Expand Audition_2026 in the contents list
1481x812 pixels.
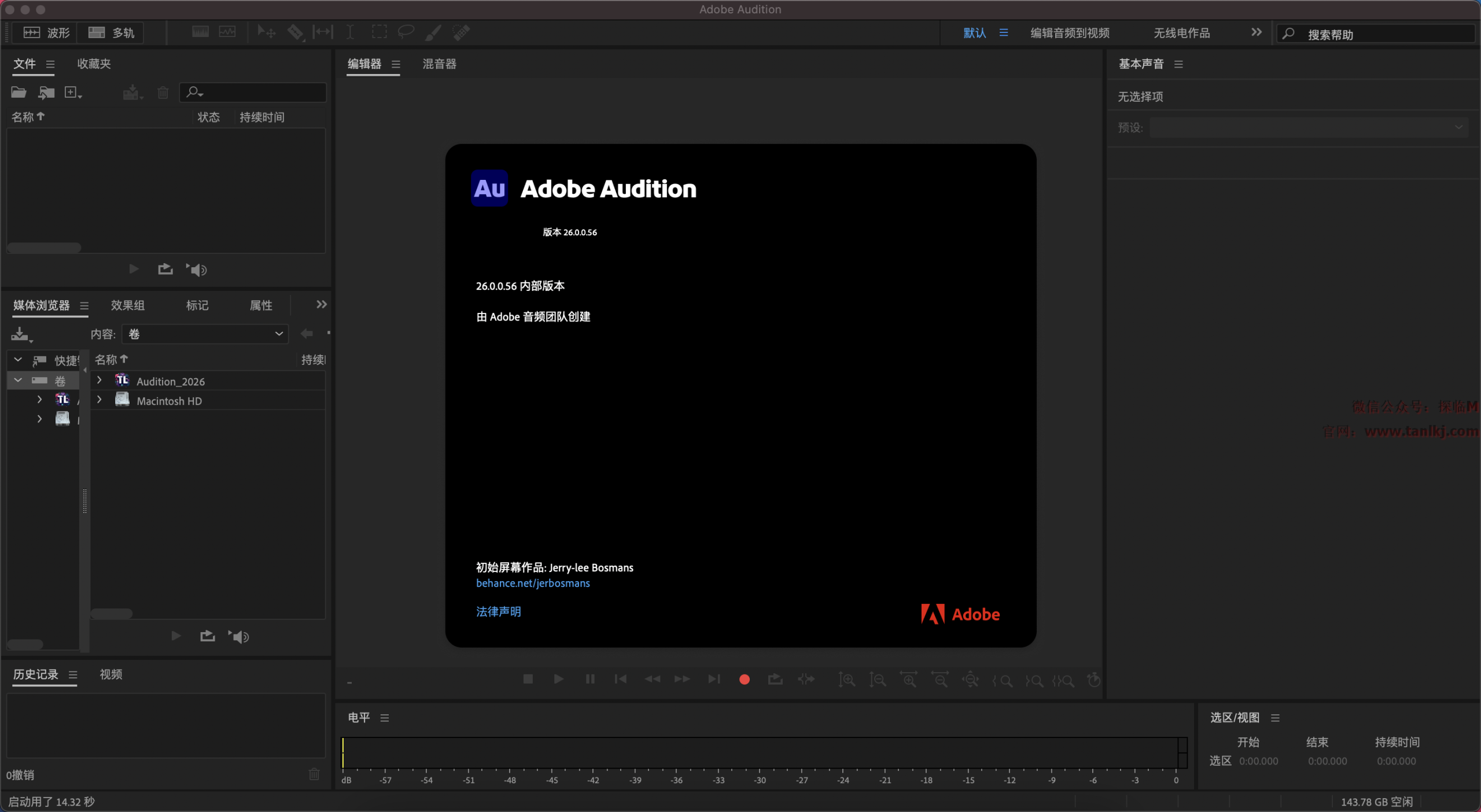tap(100, 380)
